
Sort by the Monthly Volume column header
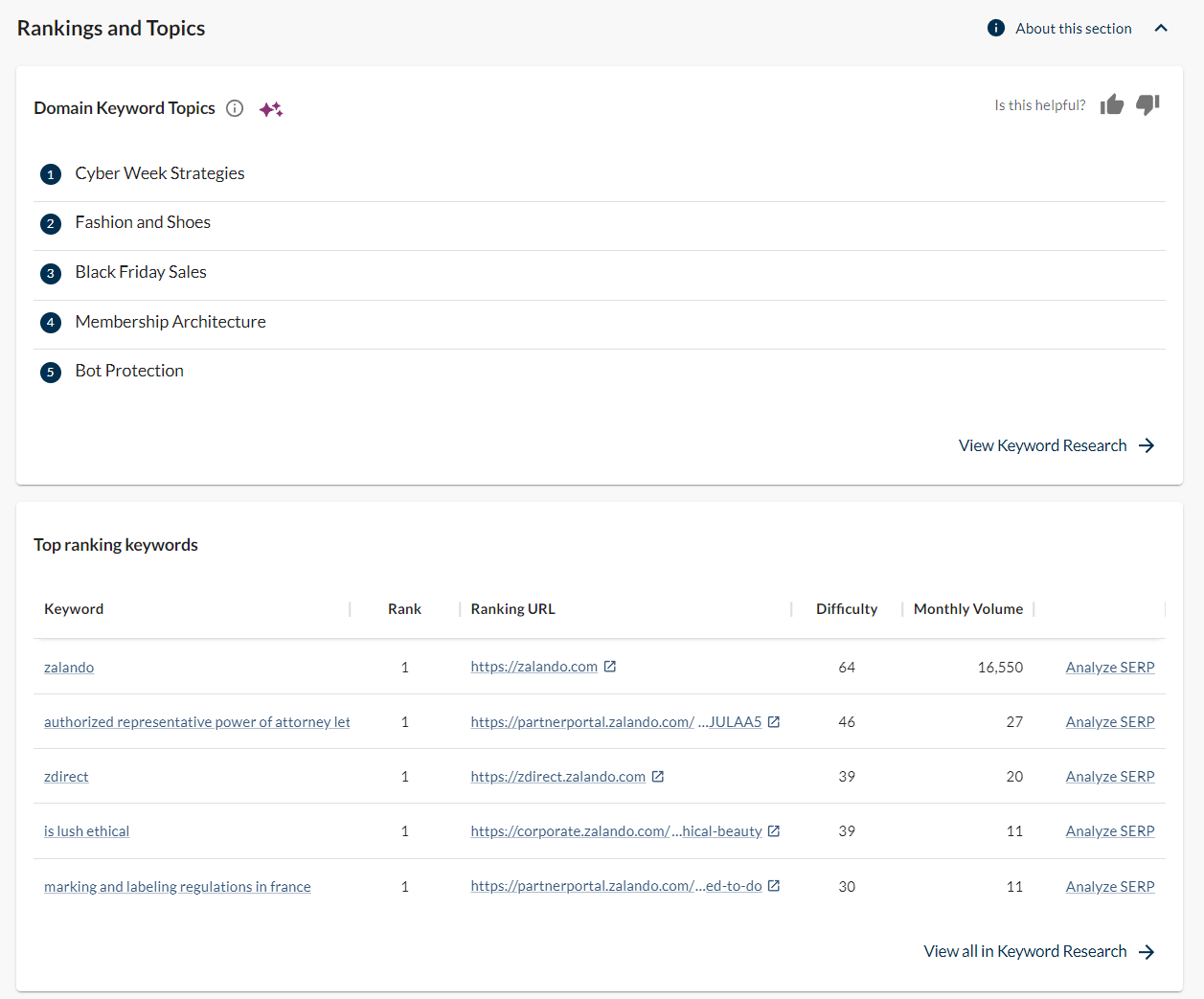coord(968,609)
